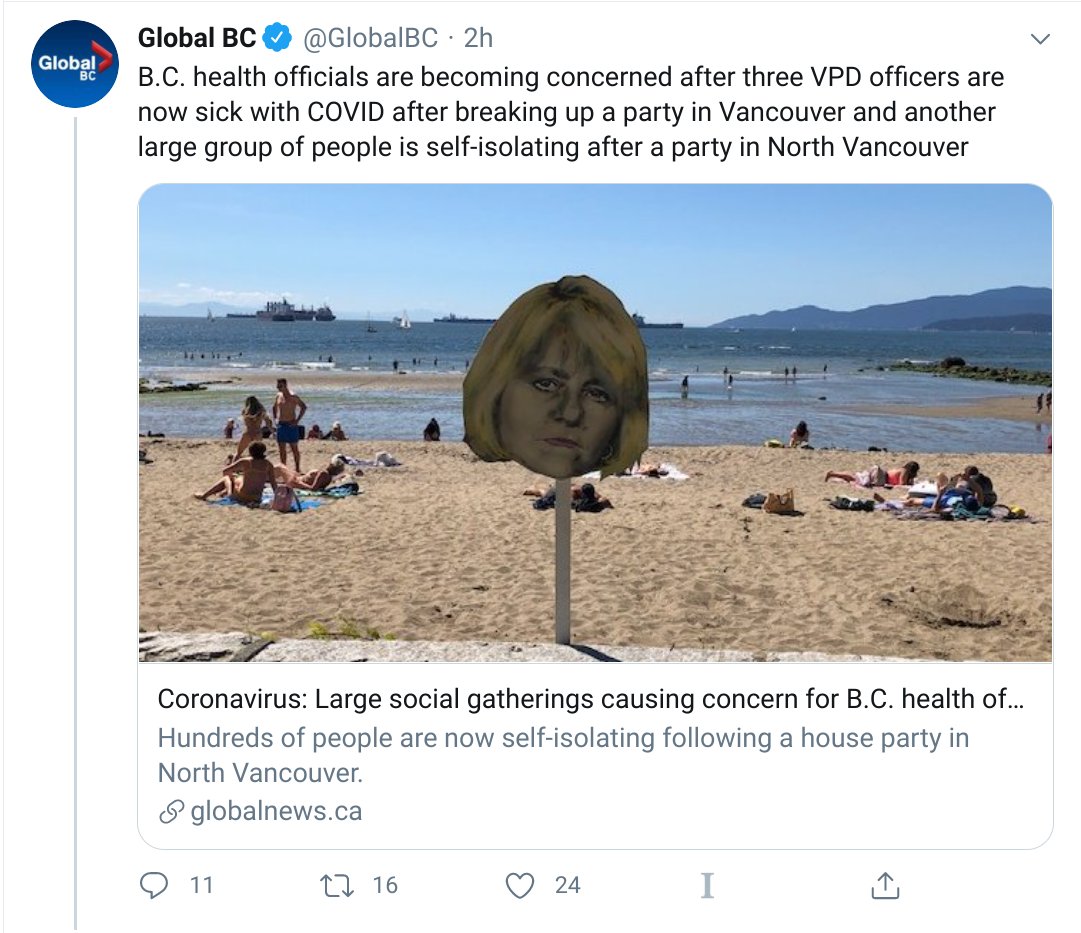1081x933 pixels.
Task: Visit the globalnews.ca link
Action: pyautogui.click(x=276, y=812)
